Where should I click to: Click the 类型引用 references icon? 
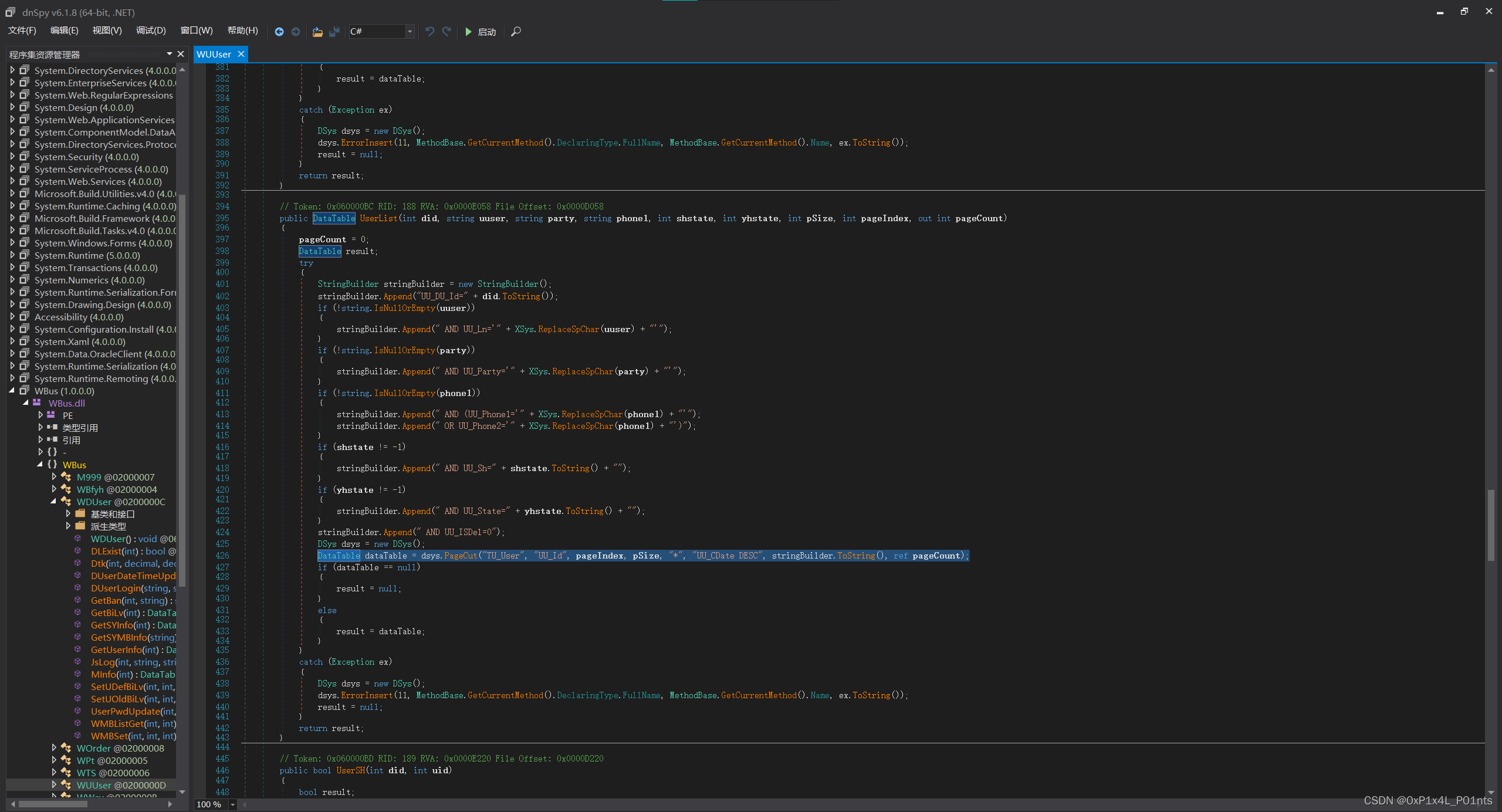52,427
